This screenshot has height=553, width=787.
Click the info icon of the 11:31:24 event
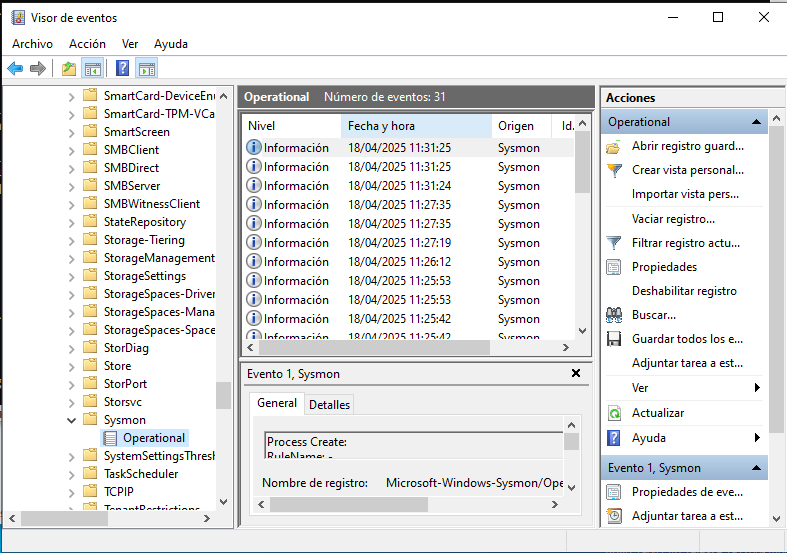click(254, 185)
